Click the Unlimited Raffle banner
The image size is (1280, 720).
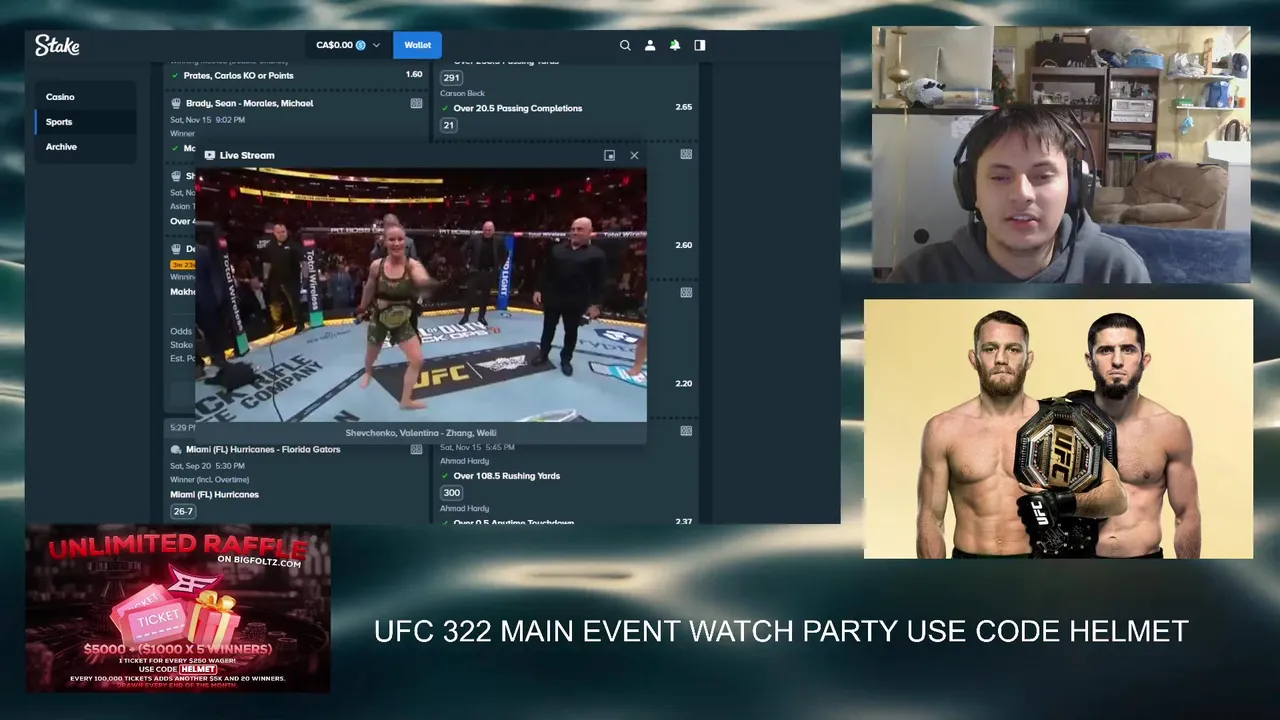coord(178,609)
